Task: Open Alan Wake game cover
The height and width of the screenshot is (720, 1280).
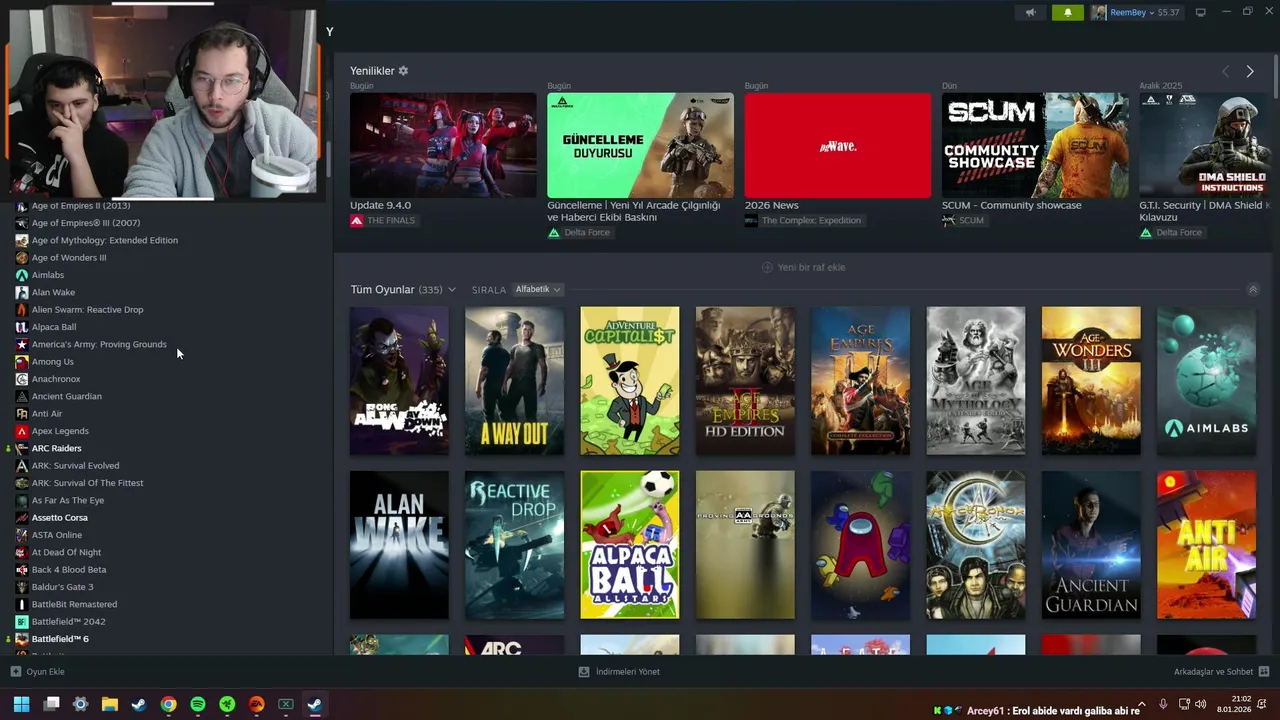Action: click(399, 545)
